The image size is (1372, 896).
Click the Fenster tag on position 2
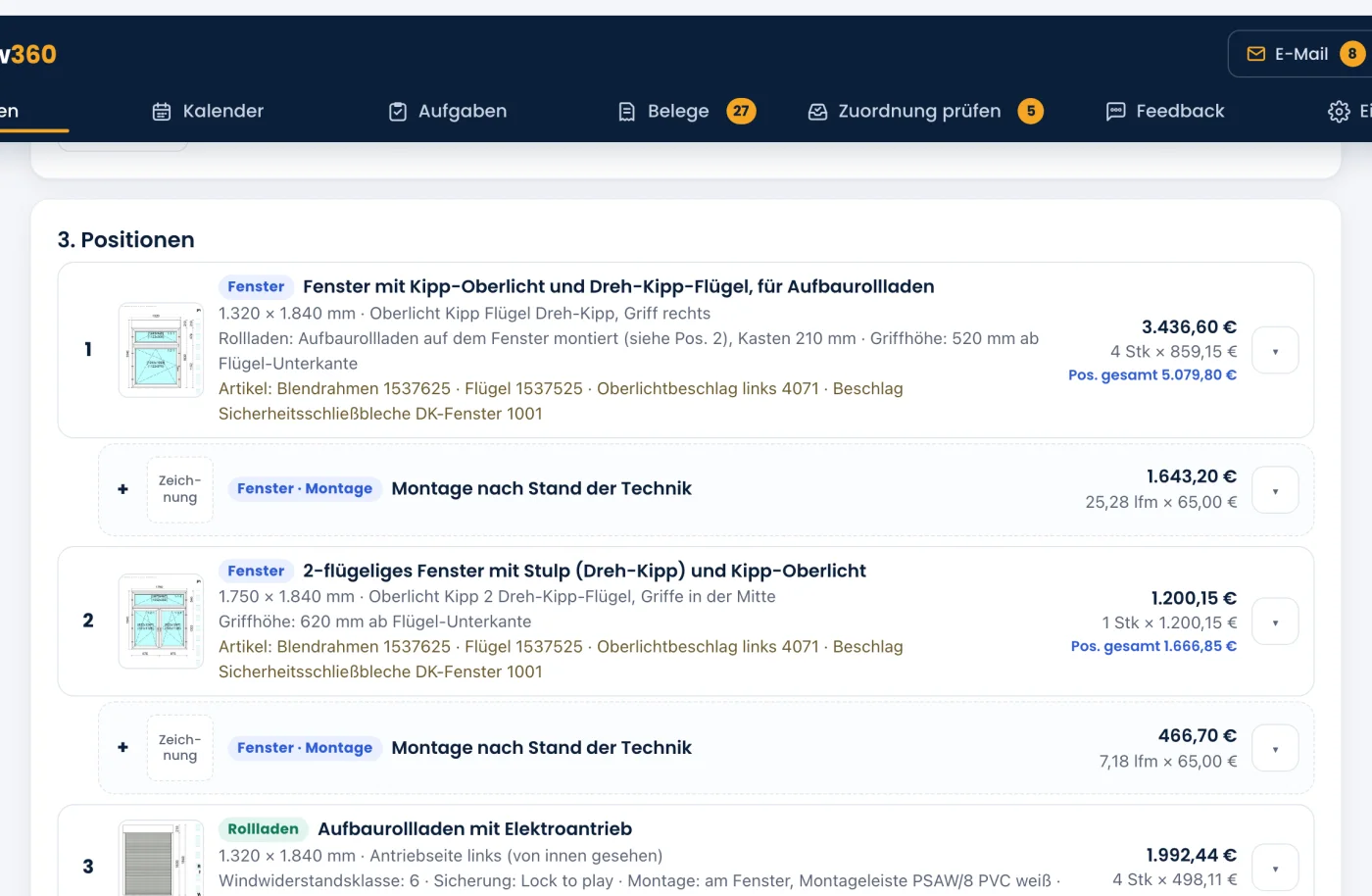[x=256, y=571]
